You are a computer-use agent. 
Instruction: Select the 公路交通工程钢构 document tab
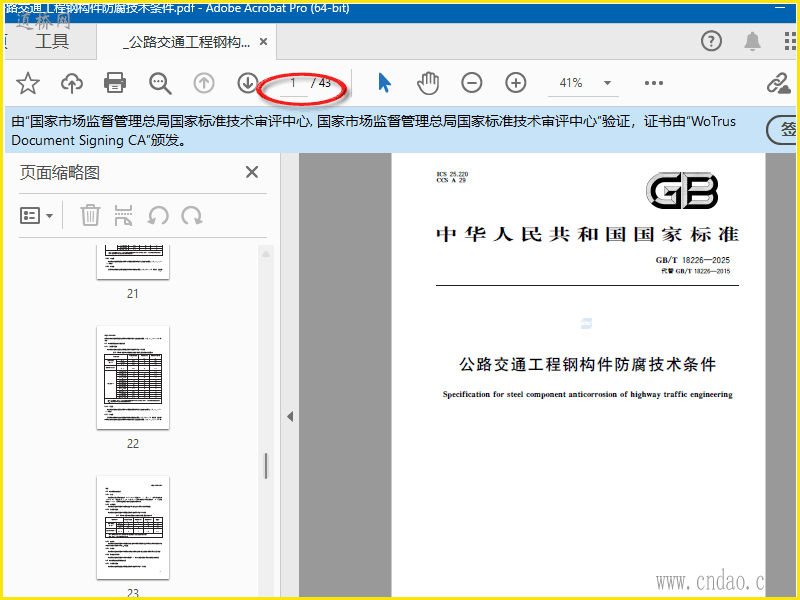188,42
